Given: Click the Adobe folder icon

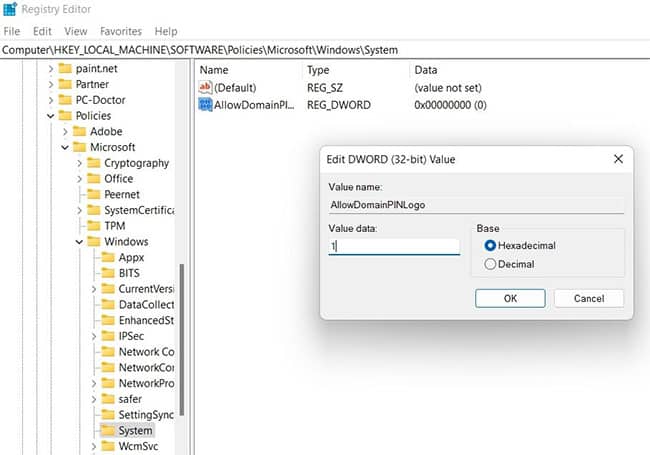Looking at the screenshot, I should coord(79,131).
